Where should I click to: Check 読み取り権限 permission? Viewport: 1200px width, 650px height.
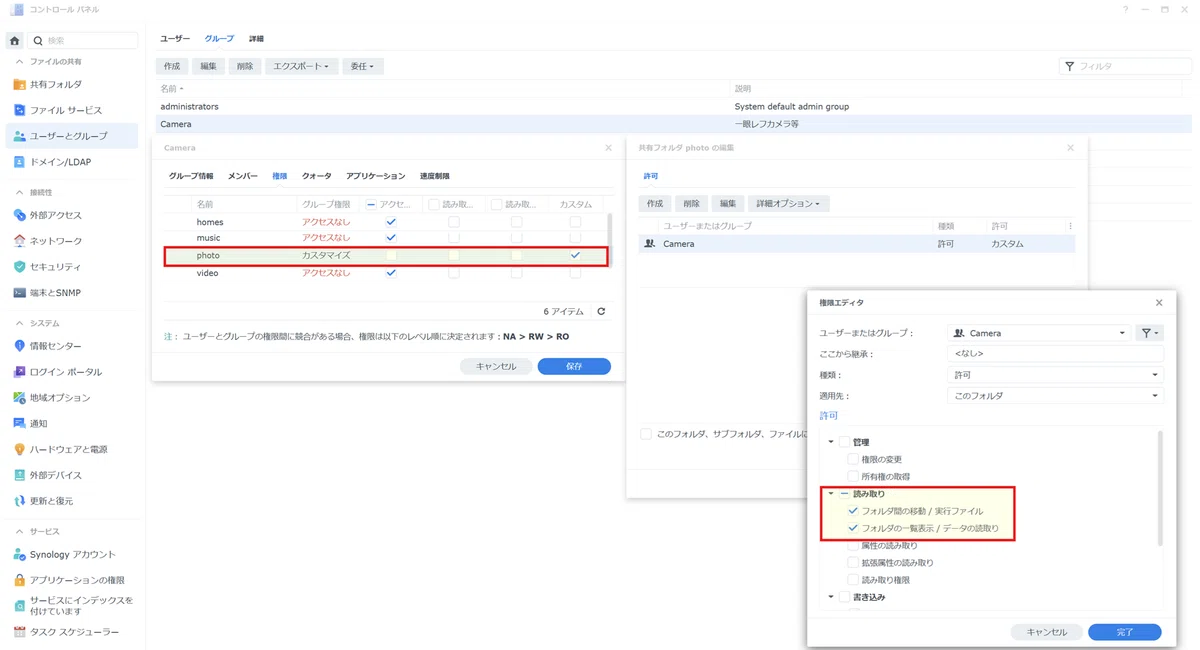tap(853, 580)
